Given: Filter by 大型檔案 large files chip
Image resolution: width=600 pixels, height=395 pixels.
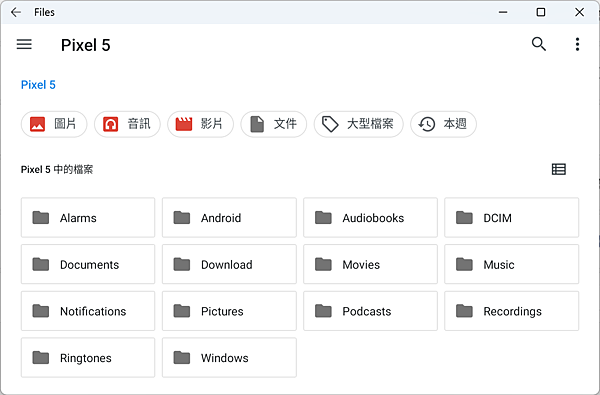Looking at the screenshot, I should 359,124.
